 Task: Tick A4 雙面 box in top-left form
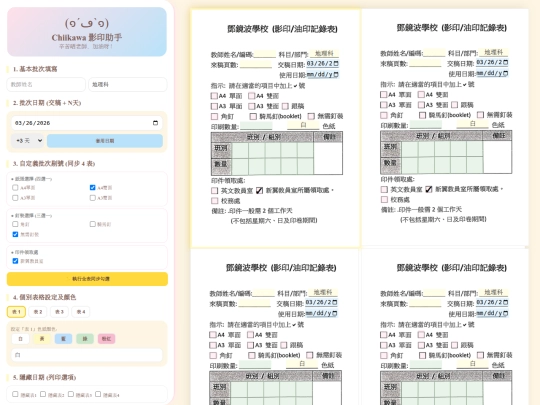252,96
